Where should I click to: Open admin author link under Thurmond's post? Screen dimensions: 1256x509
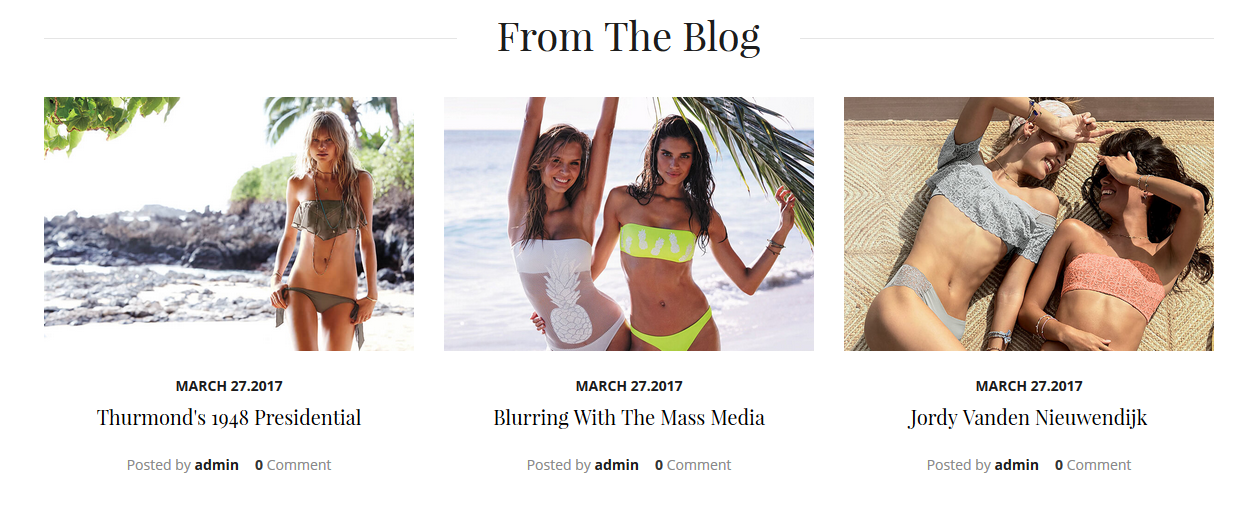click(217, 465)
